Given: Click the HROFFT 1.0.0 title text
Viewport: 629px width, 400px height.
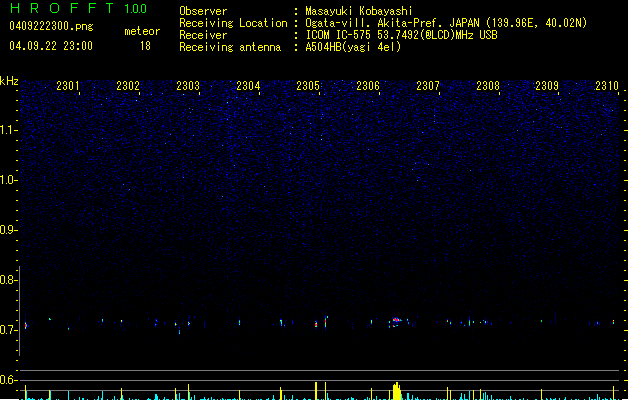Looking at the screenshot, I should 78,8.
